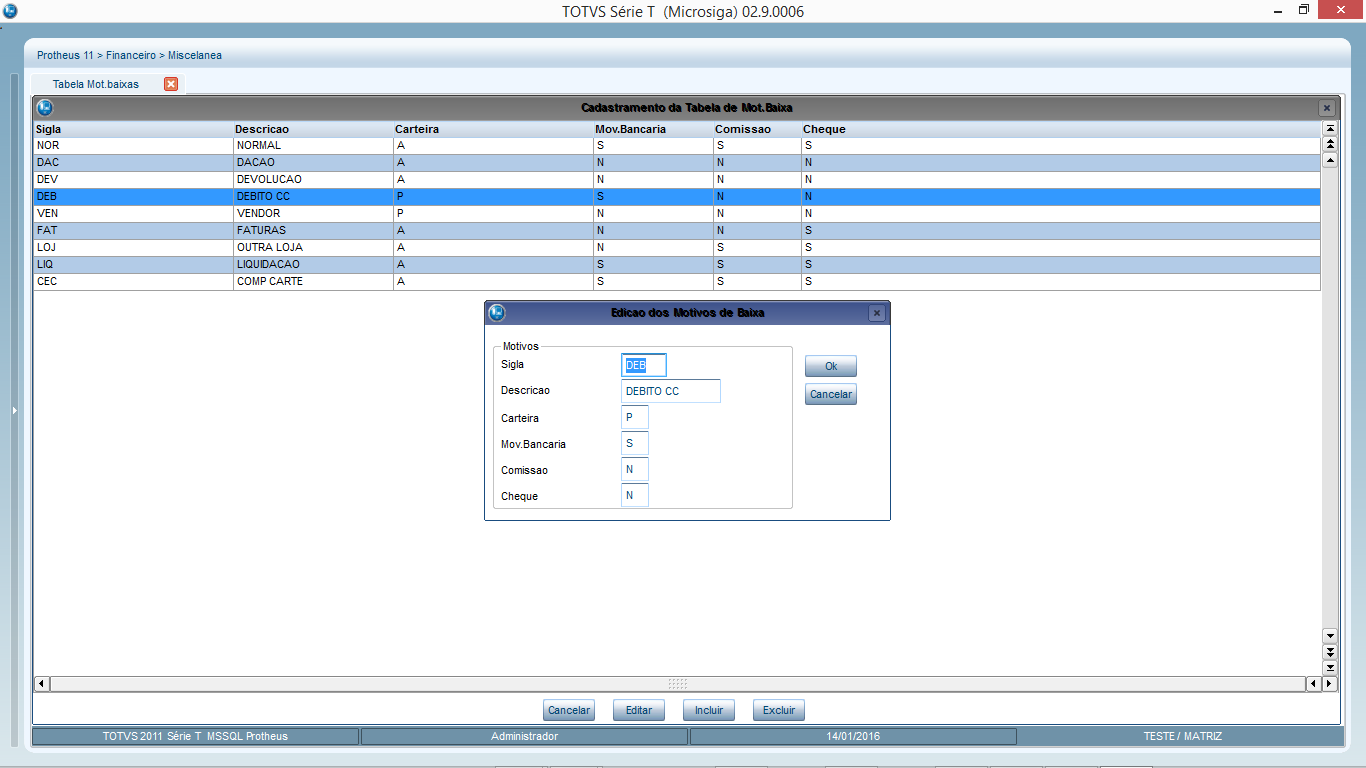Click the Excluir button
The width and height of the screenshot is (1366, 768).
pos(779,710)
